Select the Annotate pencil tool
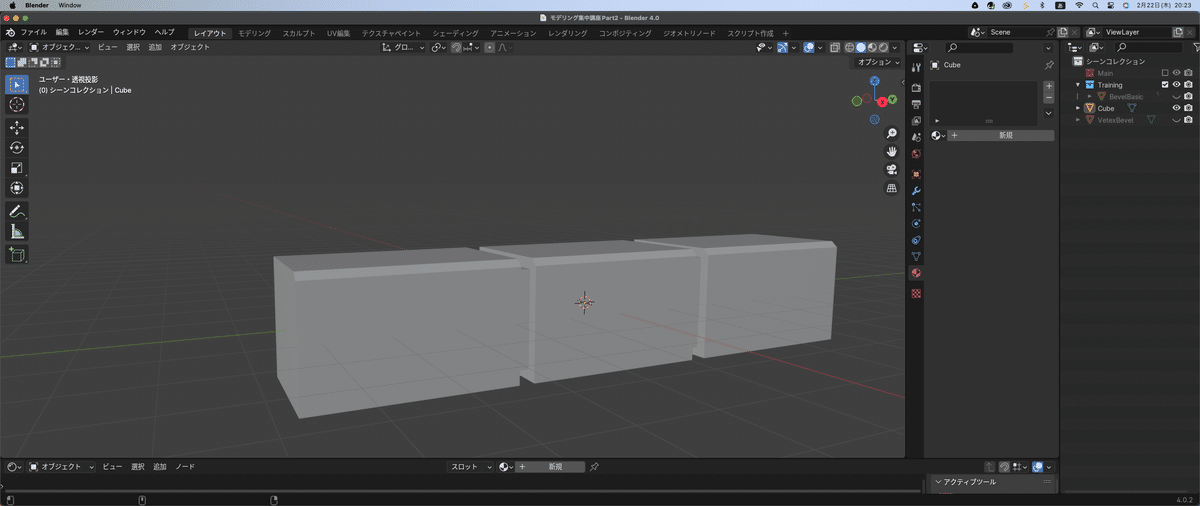 [x=17, y=211]
